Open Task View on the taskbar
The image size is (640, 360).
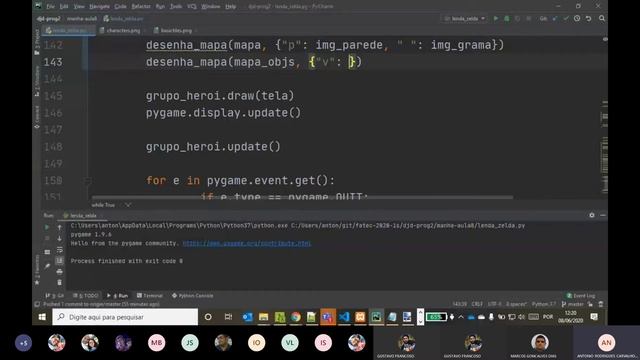228,317
